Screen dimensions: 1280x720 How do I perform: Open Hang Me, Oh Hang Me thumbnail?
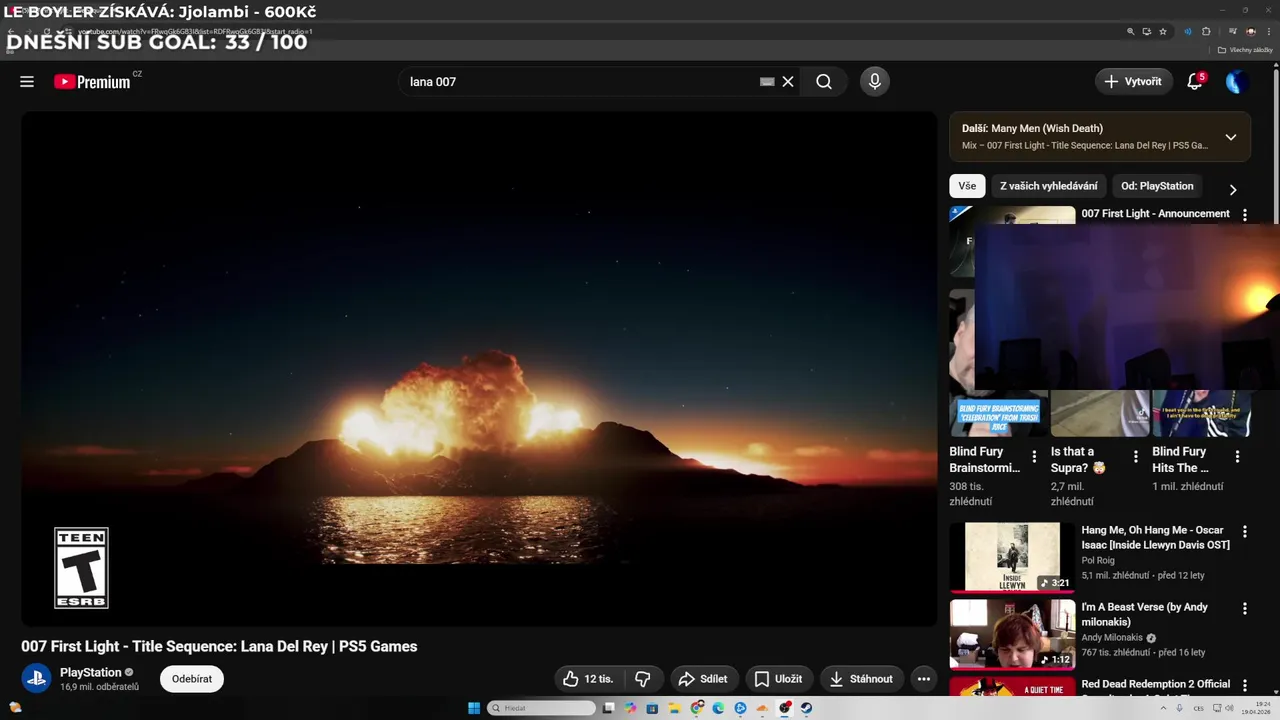pyautogui.click(x=1012, y=557)
